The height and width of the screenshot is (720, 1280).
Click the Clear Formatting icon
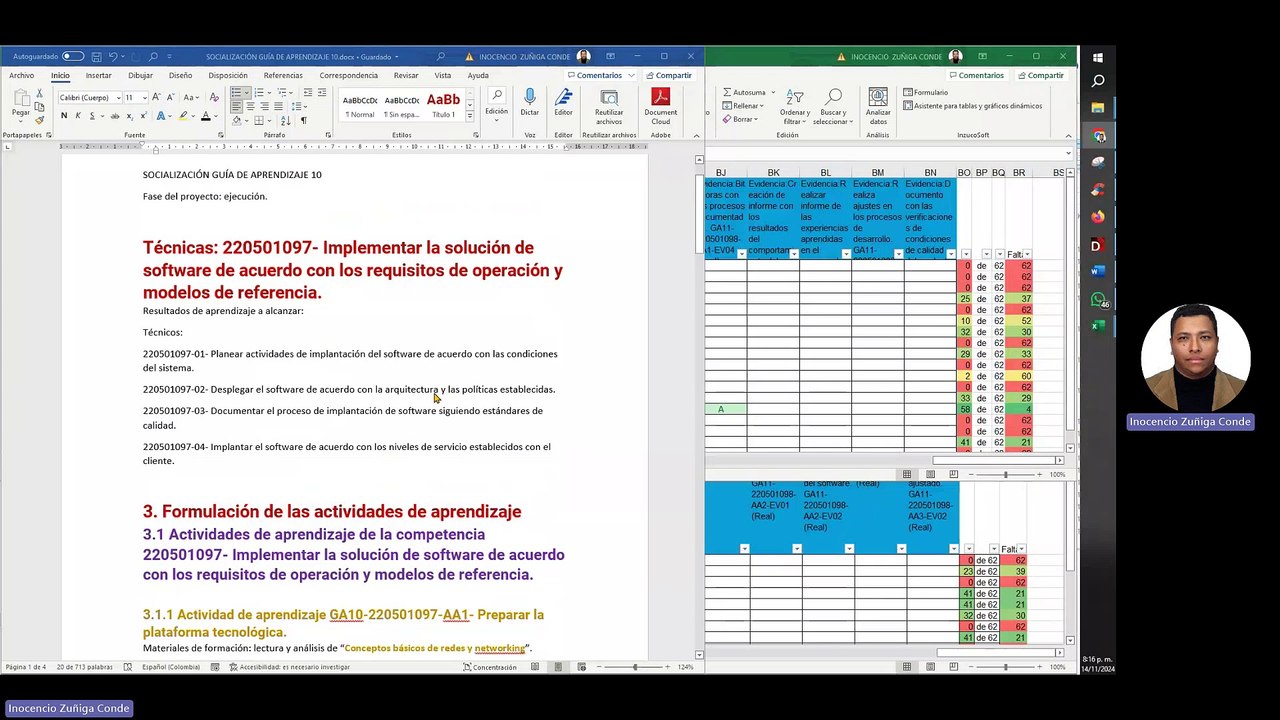coord(215,98)
